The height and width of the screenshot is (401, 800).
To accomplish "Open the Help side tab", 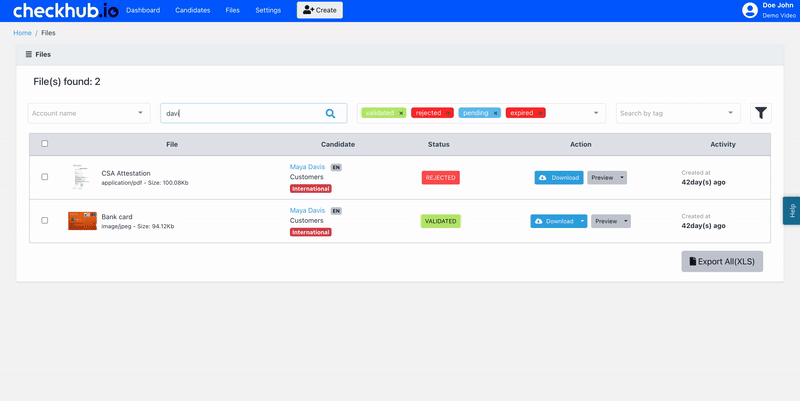I will tap(791, 210).
